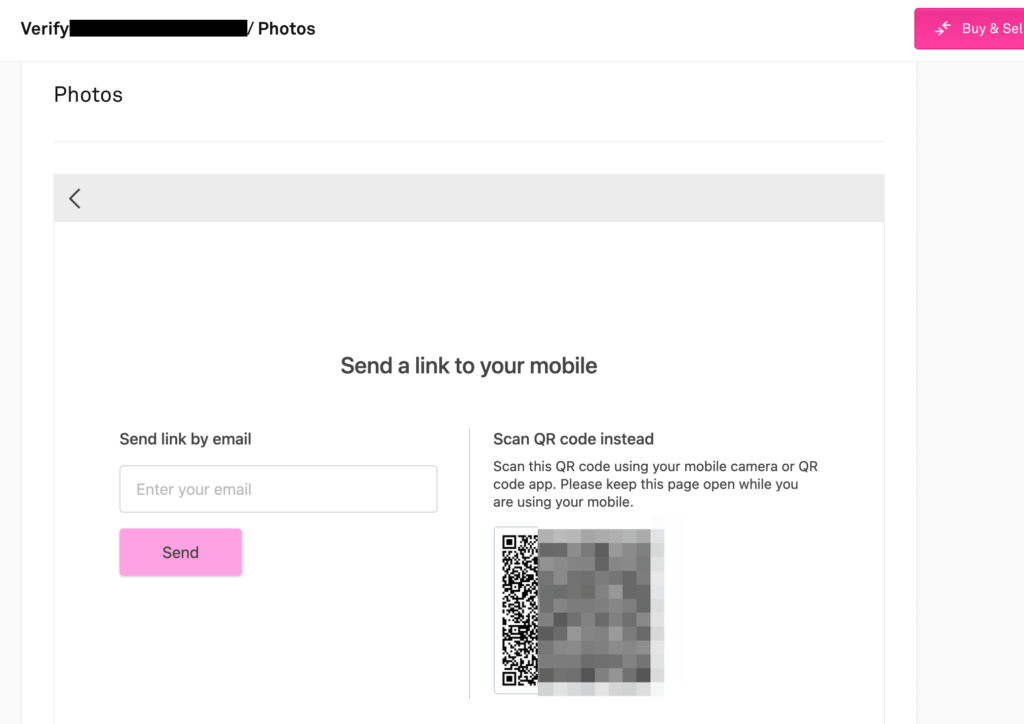
Task: Click the QR code's top-left finder square
Action: (509, 542)
